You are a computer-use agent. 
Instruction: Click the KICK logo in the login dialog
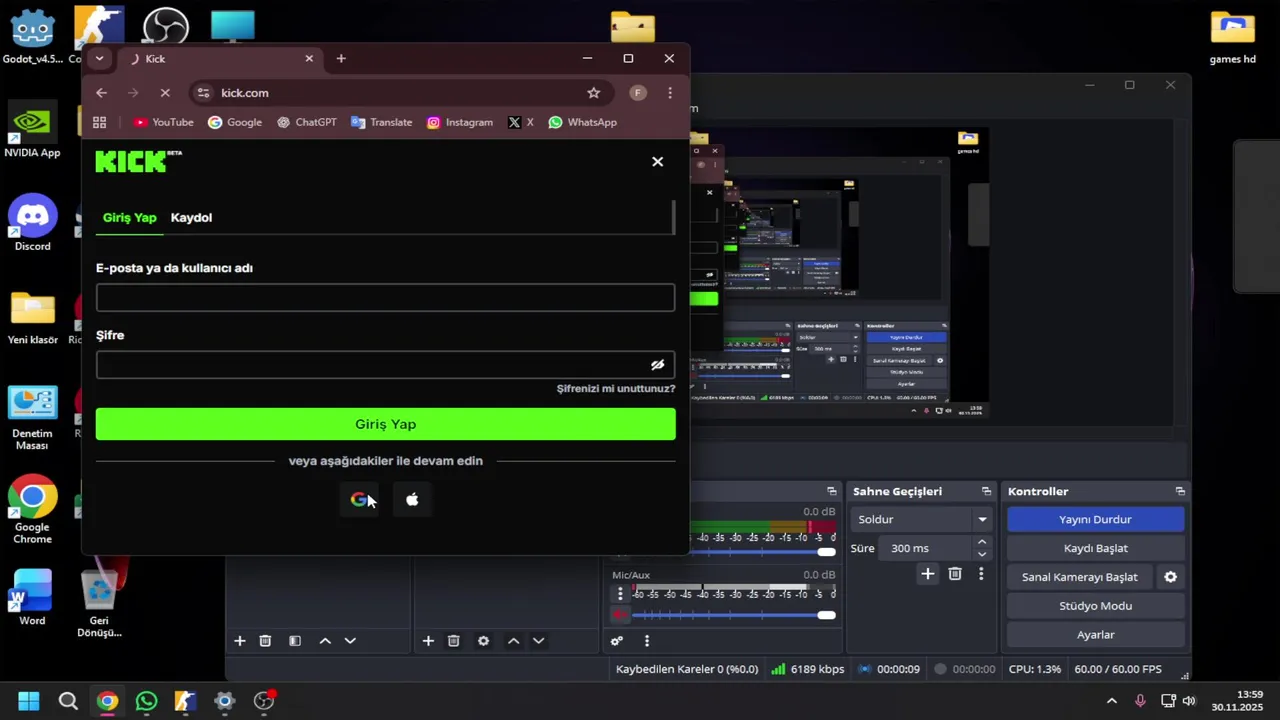[x=138, y=161]
